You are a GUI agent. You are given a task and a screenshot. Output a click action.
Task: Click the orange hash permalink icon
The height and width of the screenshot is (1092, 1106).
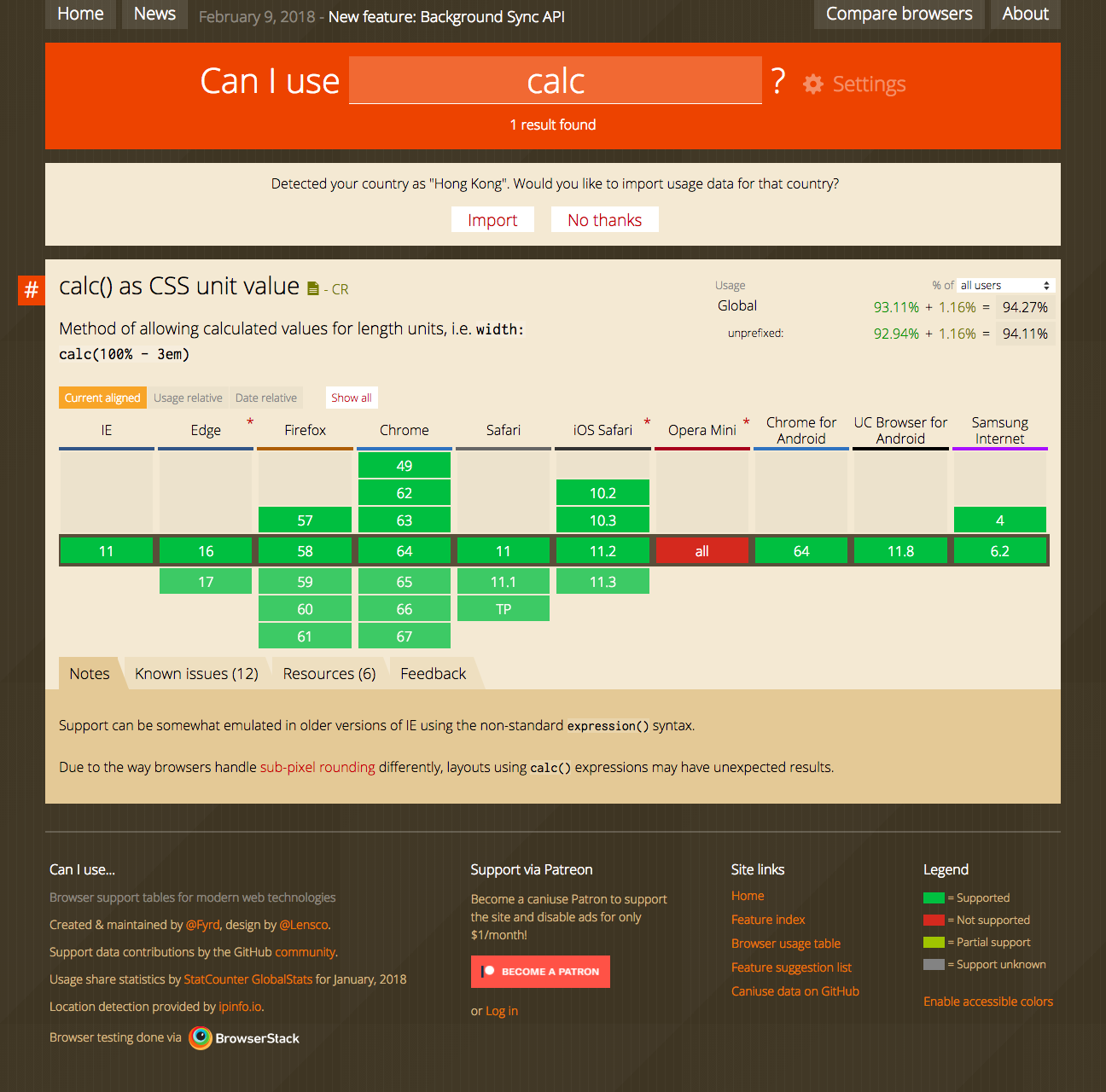click(32, 290)
